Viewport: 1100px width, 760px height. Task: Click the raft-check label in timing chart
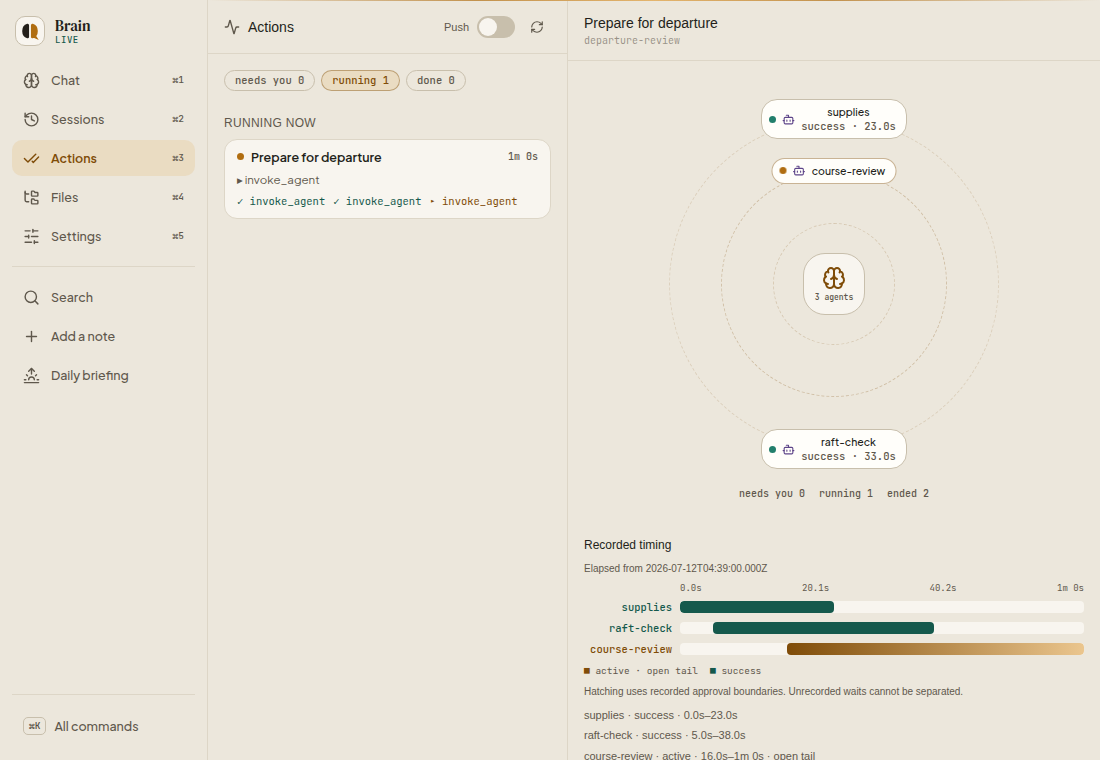pos(640,628)
